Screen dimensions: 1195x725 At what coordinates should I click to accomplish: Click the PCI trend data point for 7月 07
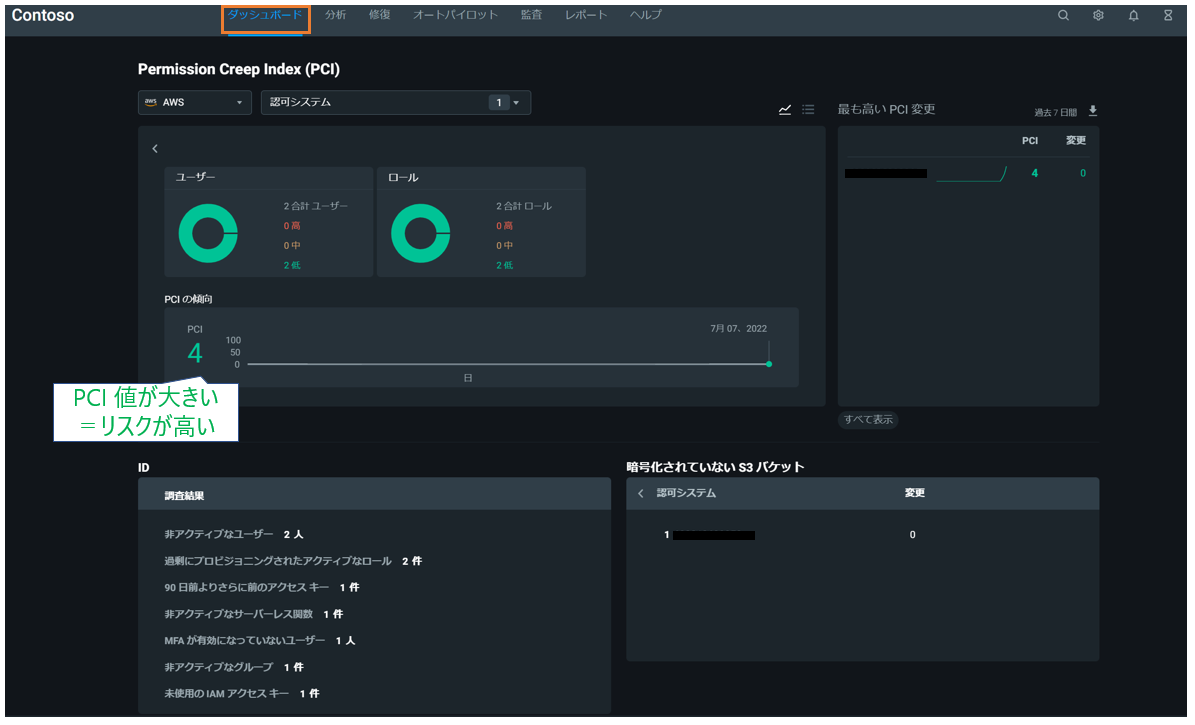click(769, 364)
